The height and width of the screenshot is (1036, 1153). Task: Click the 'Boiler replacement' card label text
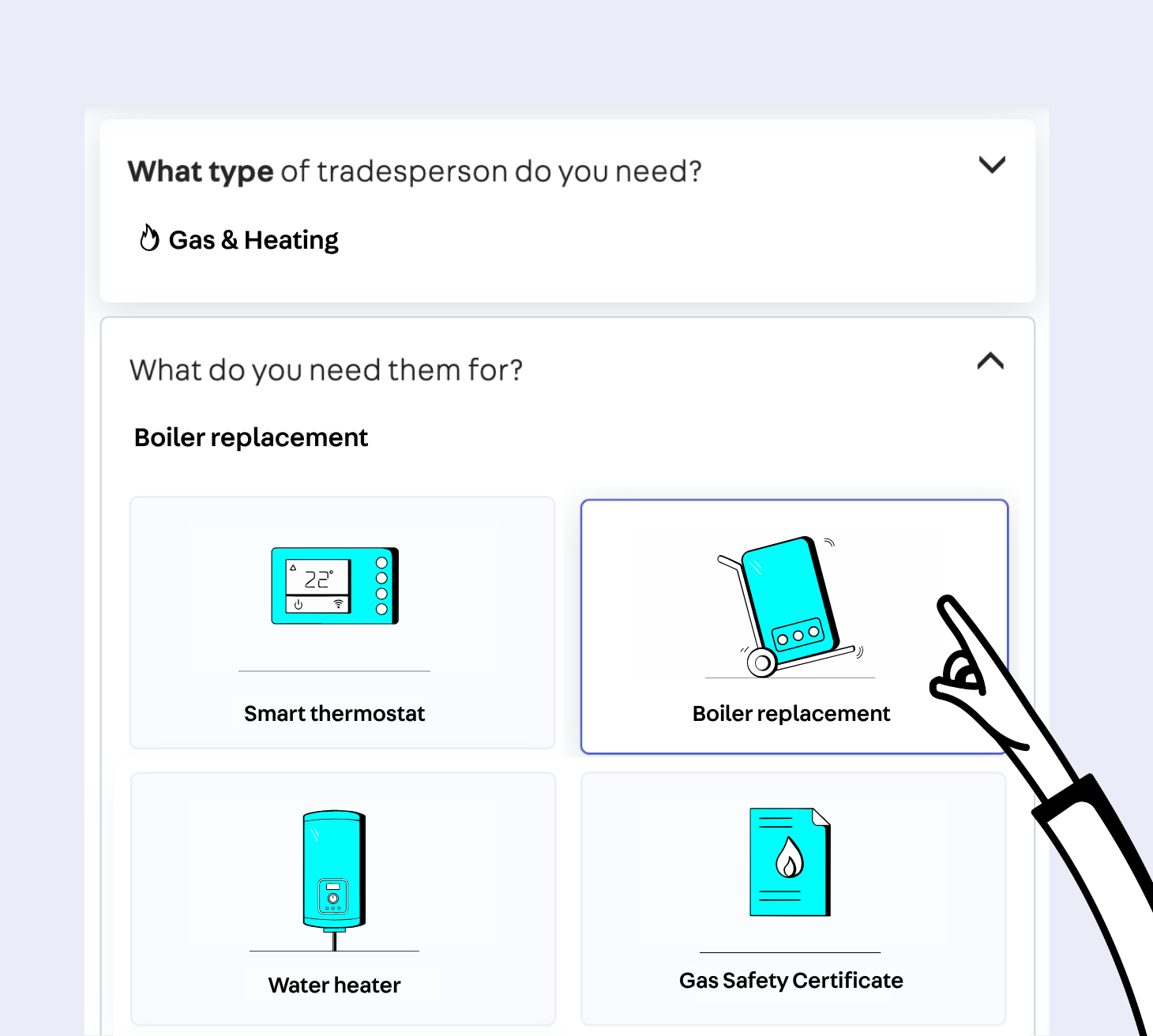791,714
